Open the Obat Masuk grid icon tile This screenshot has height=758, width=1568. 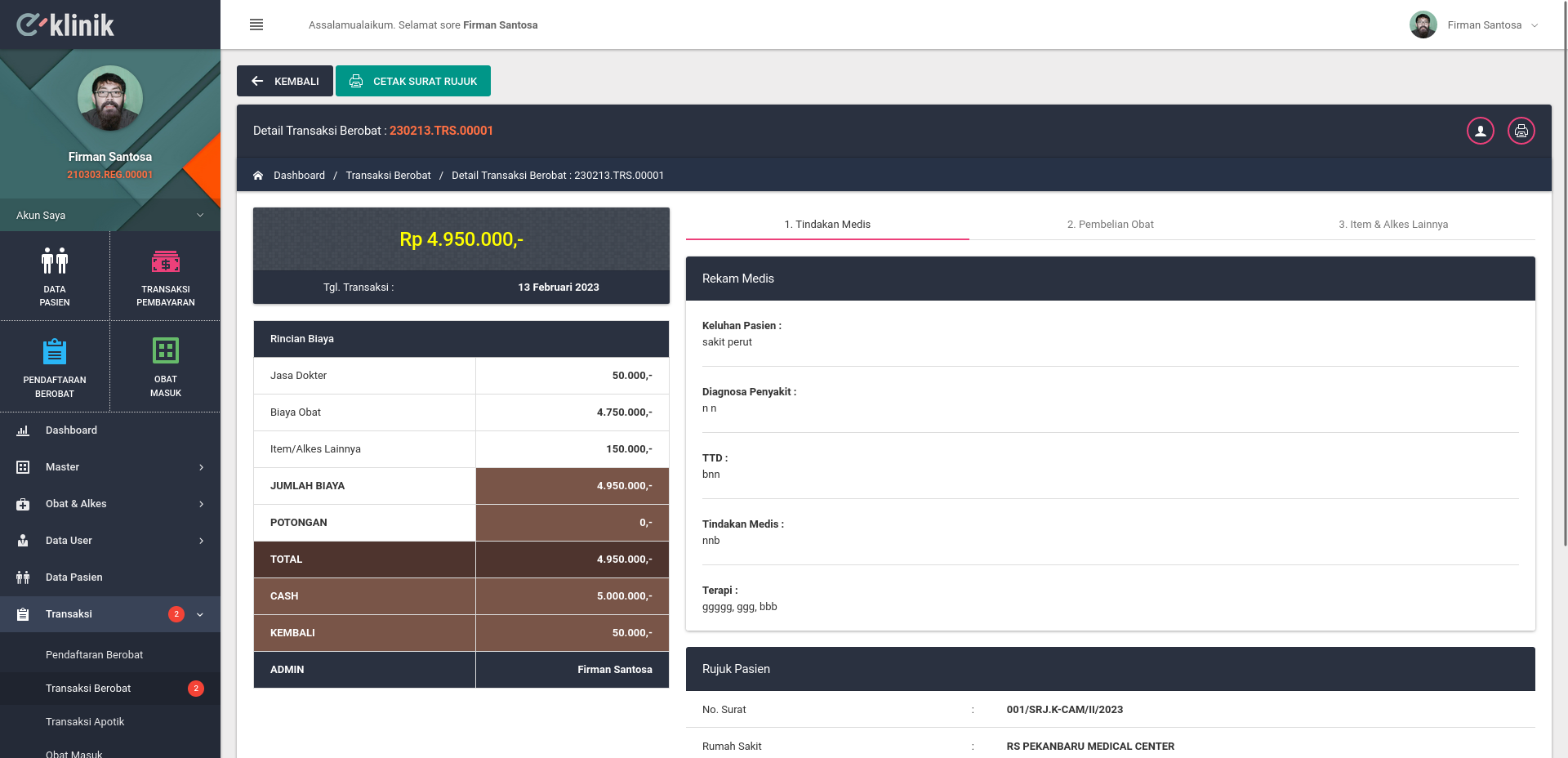coord(166,367)
